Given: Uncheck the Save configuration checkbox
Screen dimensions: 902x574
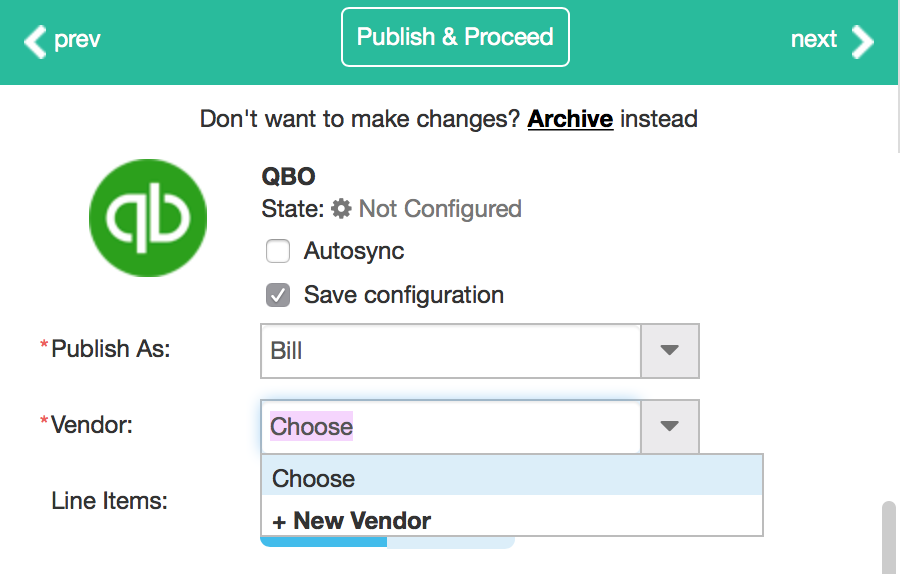Looking at the screenshot, I should click(278, 295).
